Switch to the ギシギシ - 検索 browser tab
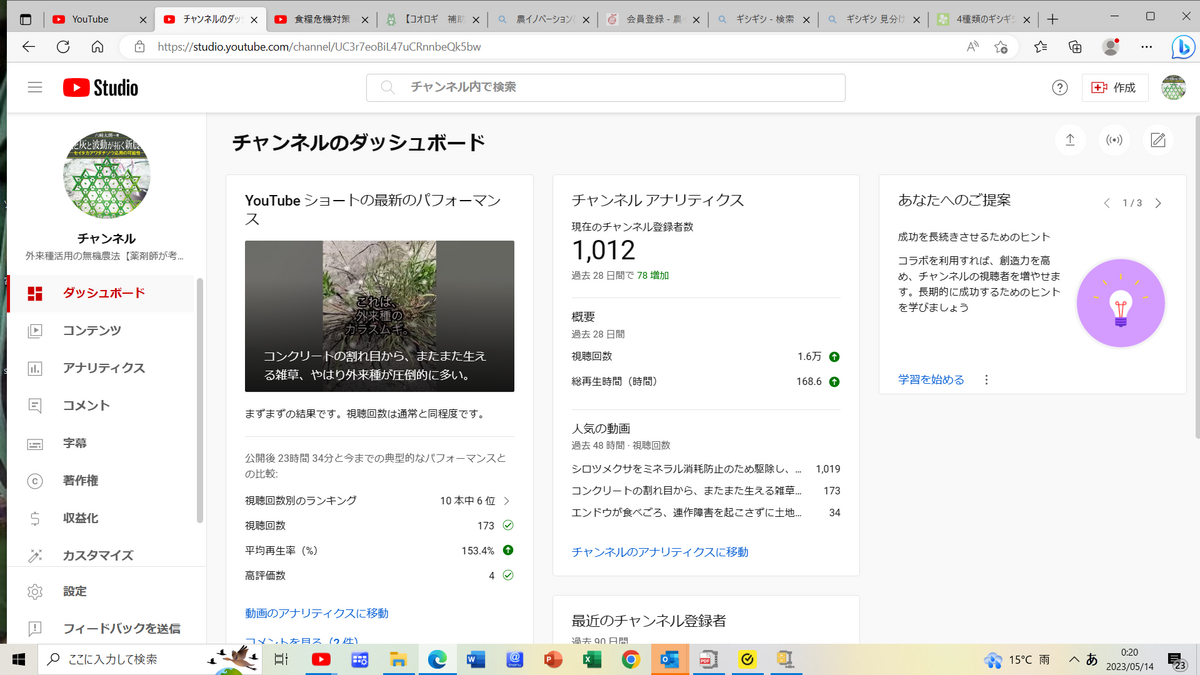This screenshot has height=675, width=1200. tap(764, 19)
